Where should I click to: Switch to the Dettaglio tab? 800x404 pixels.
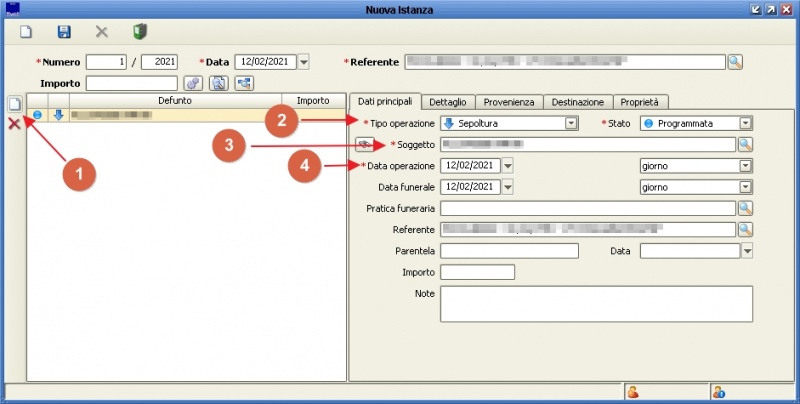(x=448, y=102)
